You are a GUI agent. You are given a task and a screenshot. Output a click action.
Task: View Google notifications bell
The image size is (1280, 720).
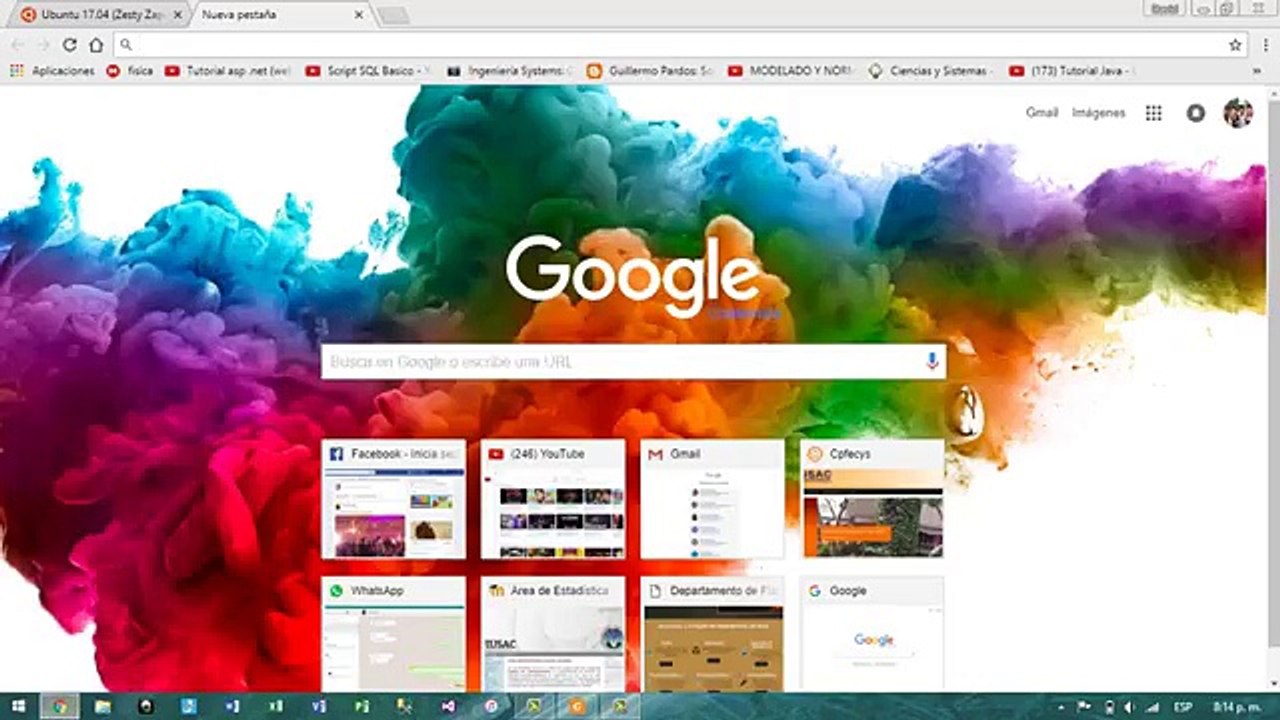1196,113
